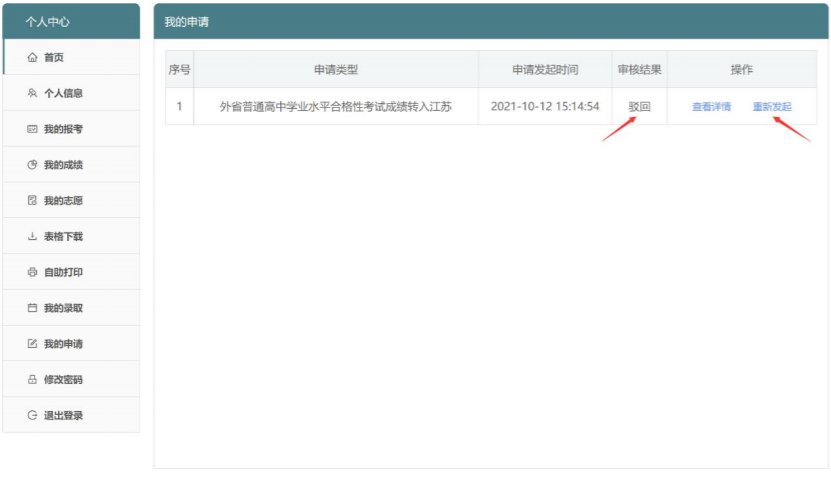The height and width of the screenshot is (477, 831).
Task: Click the home icon beside 首页
Action: (x=32, y=57)
